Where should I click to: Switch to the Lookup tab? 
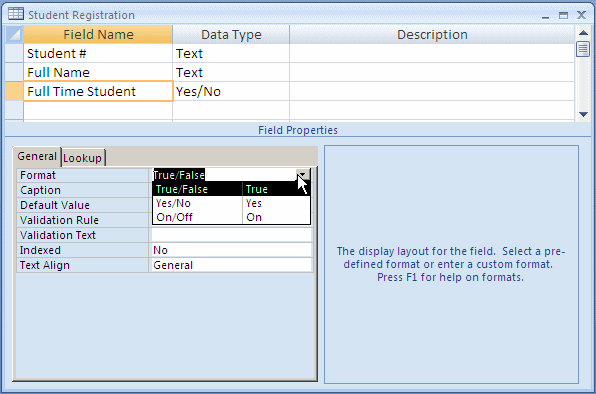point(82,158)
